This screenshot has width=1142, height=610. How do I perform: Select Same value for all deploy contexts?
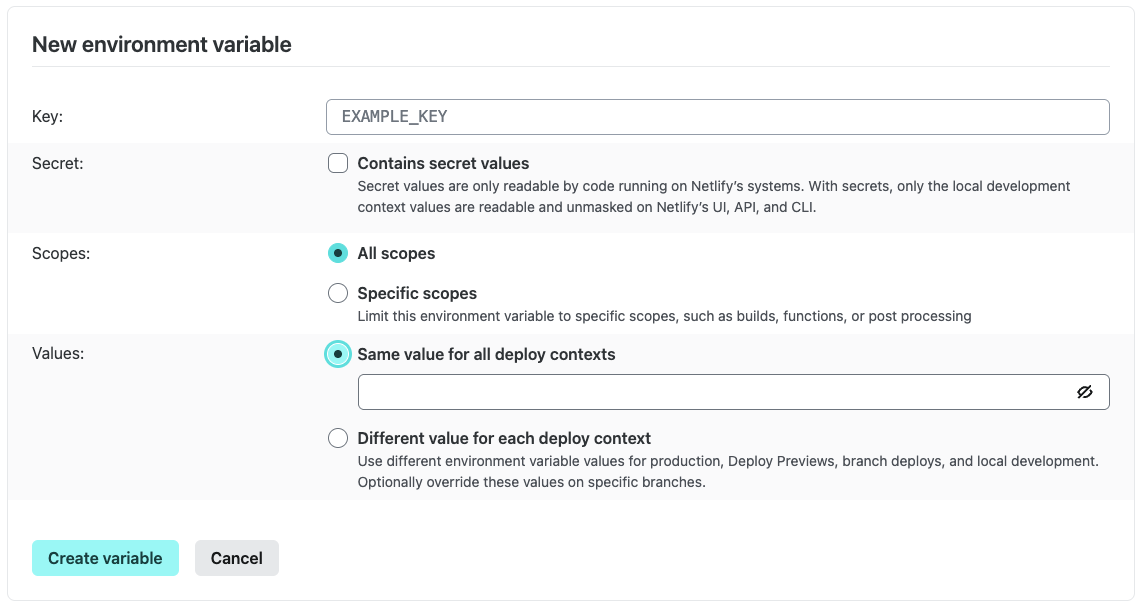[337, 354]
